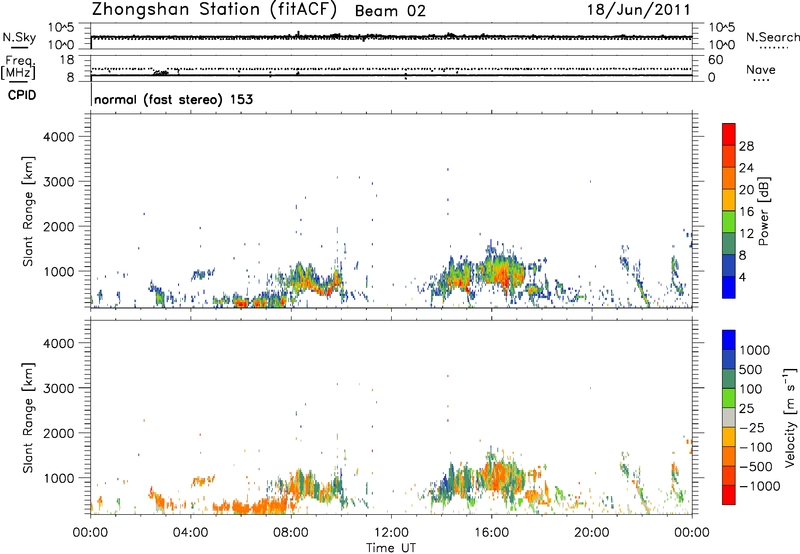Select the -500 velocity scale value

[756, 467]
